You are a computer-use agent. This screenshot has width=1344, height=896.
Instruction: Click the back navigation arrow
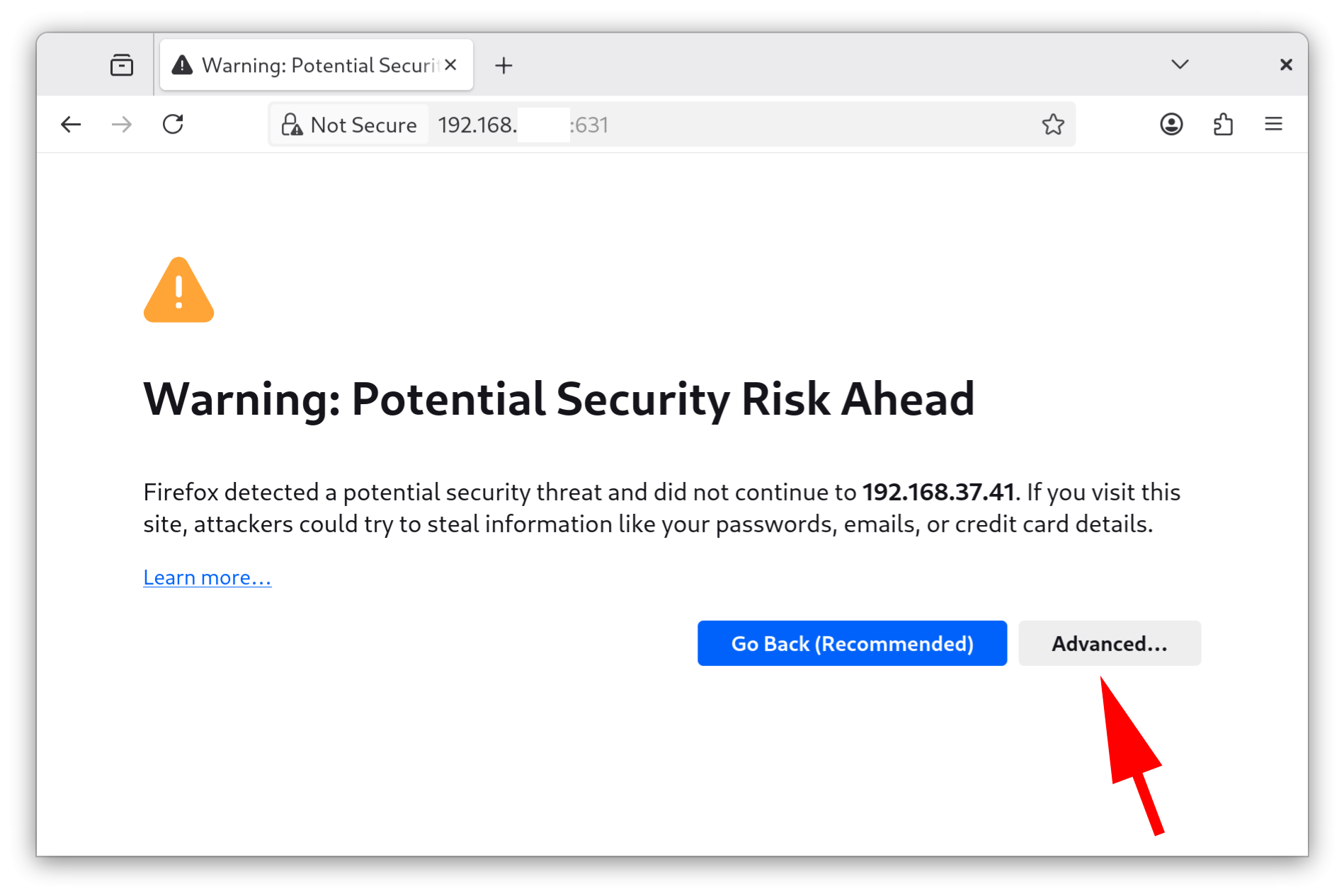coord(71,125)
